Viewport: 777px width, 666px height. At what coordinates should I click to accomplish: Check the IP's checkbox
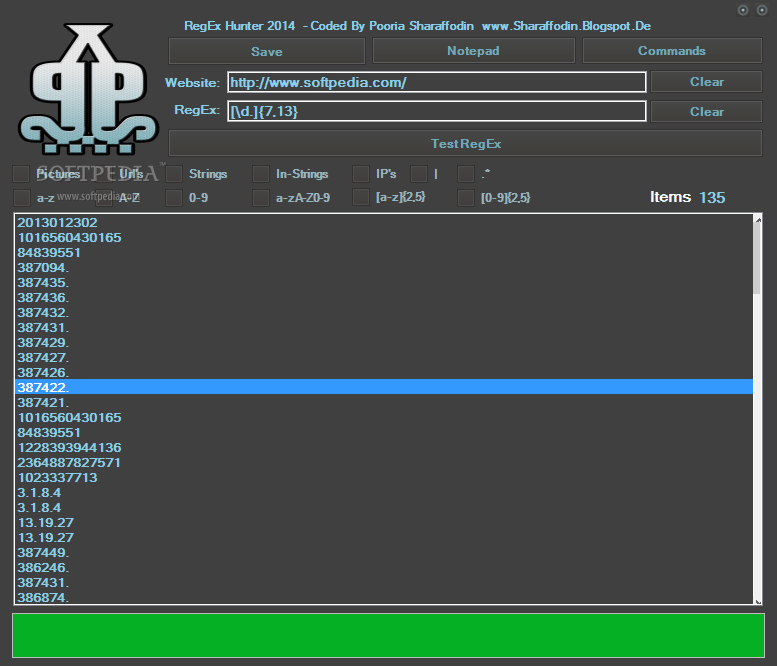(361, 174)
